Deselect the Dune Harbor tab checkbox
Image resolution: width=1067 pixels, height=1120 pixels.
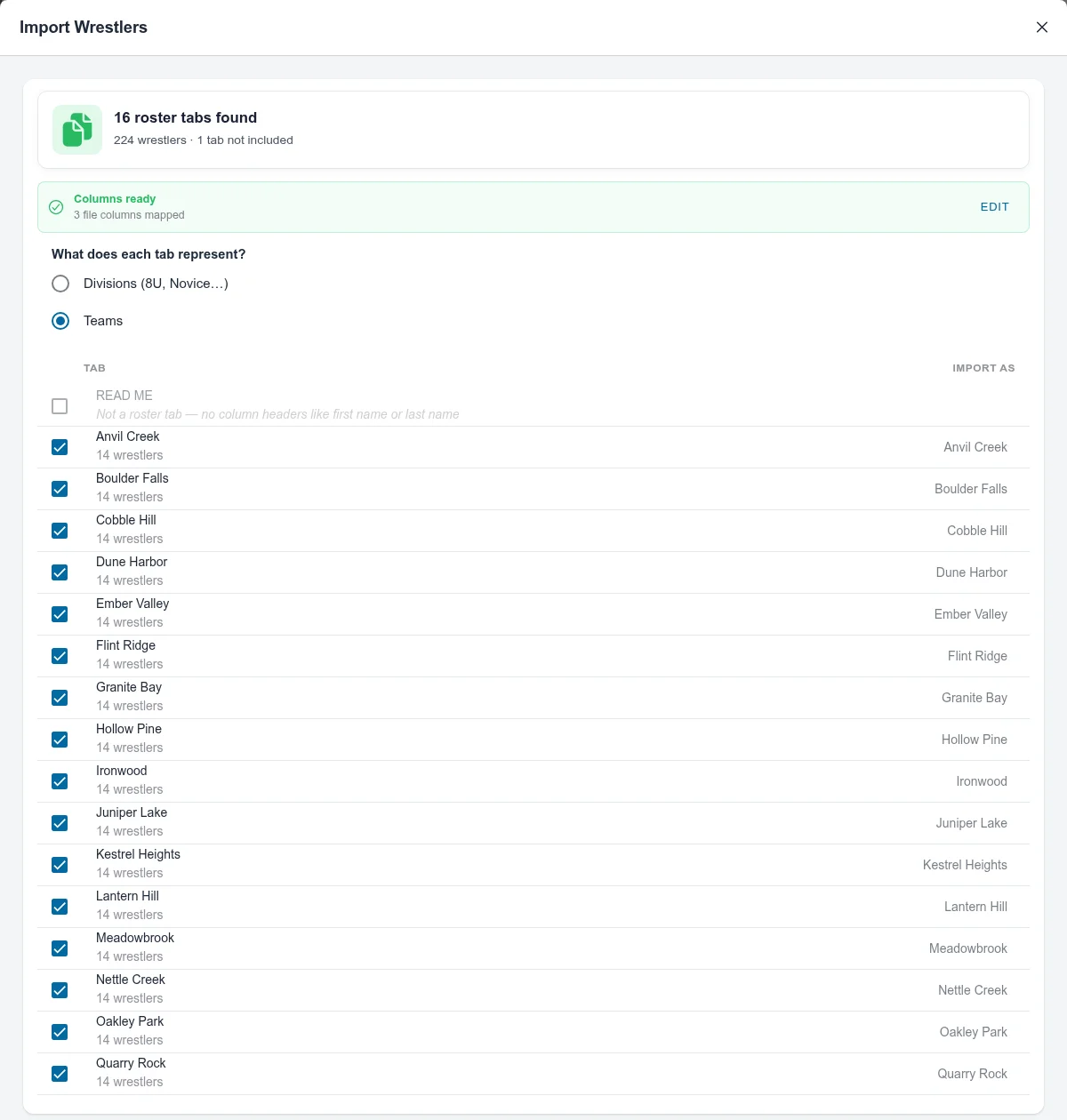coord(60,572)
